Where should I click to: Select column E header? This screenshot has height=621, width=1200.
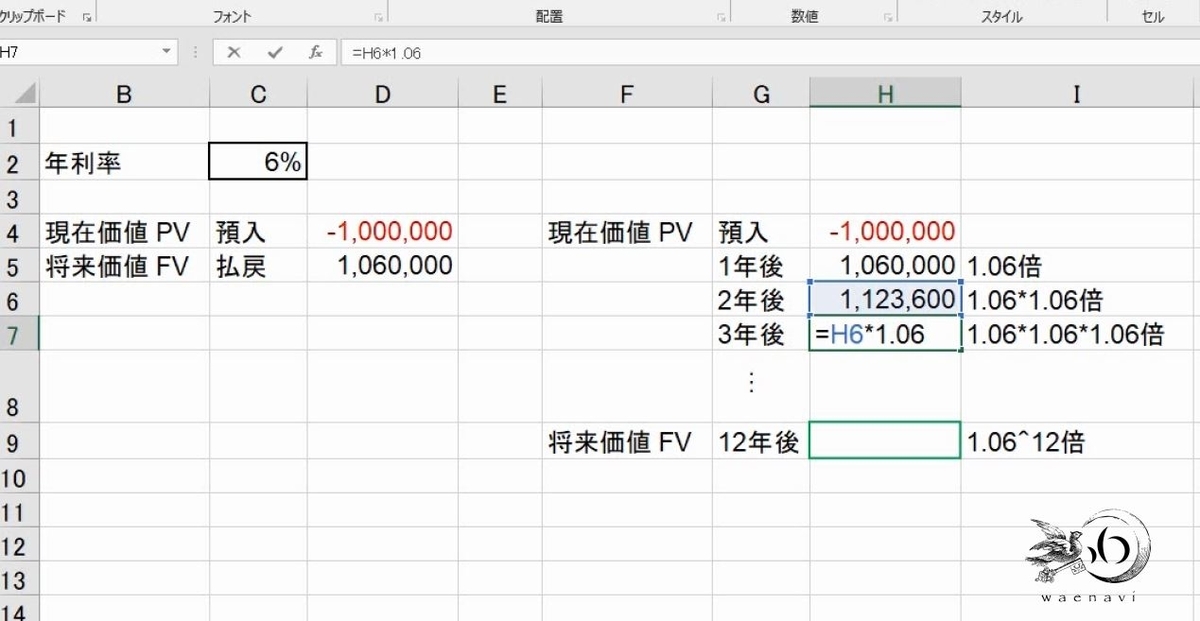click(500, 94)
